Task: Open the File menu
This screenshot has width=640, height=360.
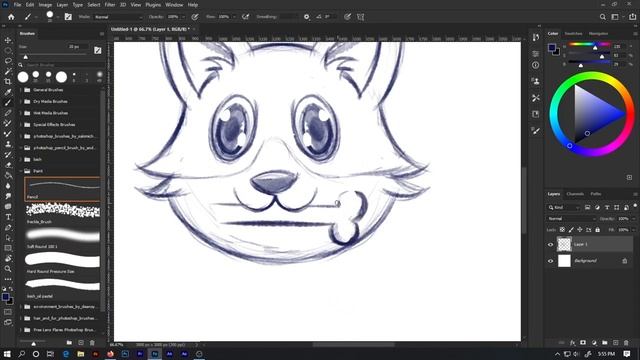Action: point(17,5)
